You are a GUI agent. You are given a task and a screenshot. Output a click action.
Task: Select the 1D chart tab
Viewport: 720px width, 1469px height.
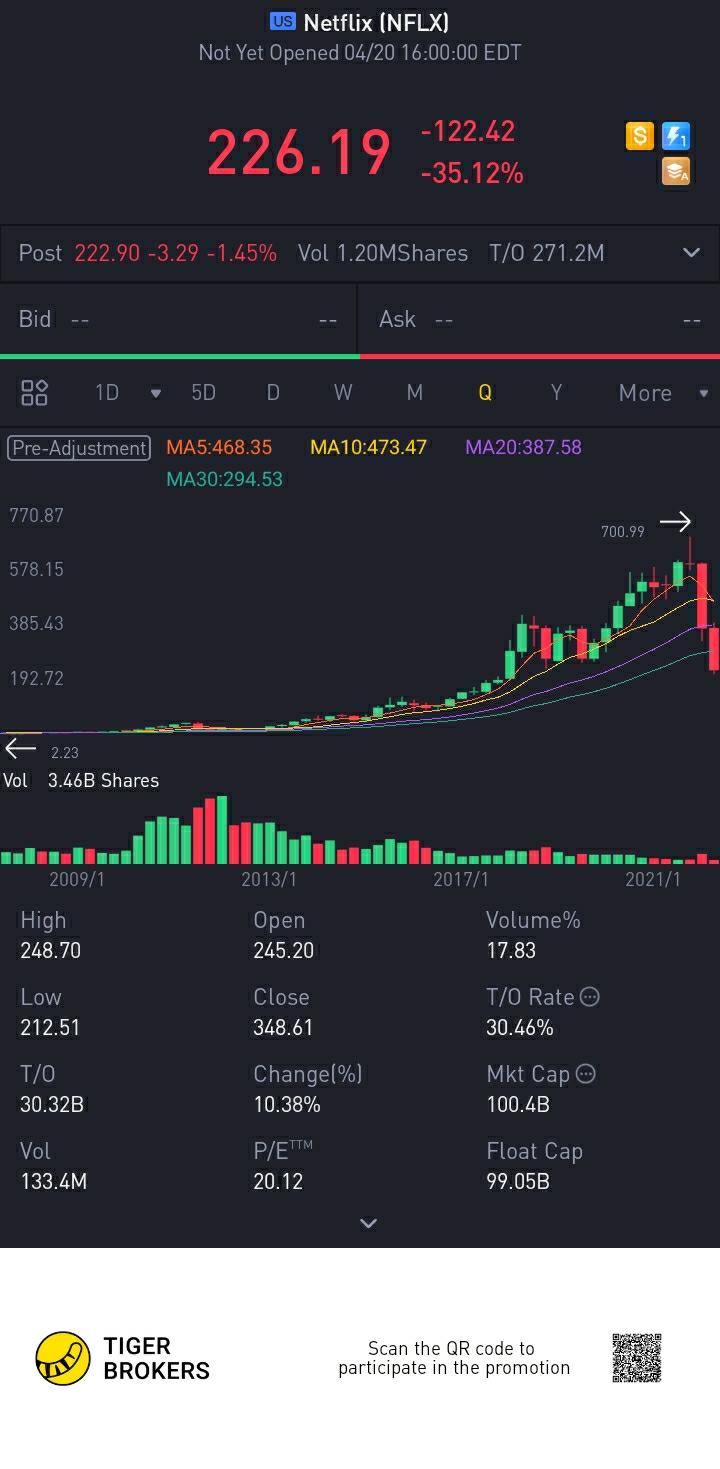[x=107, y=393]
